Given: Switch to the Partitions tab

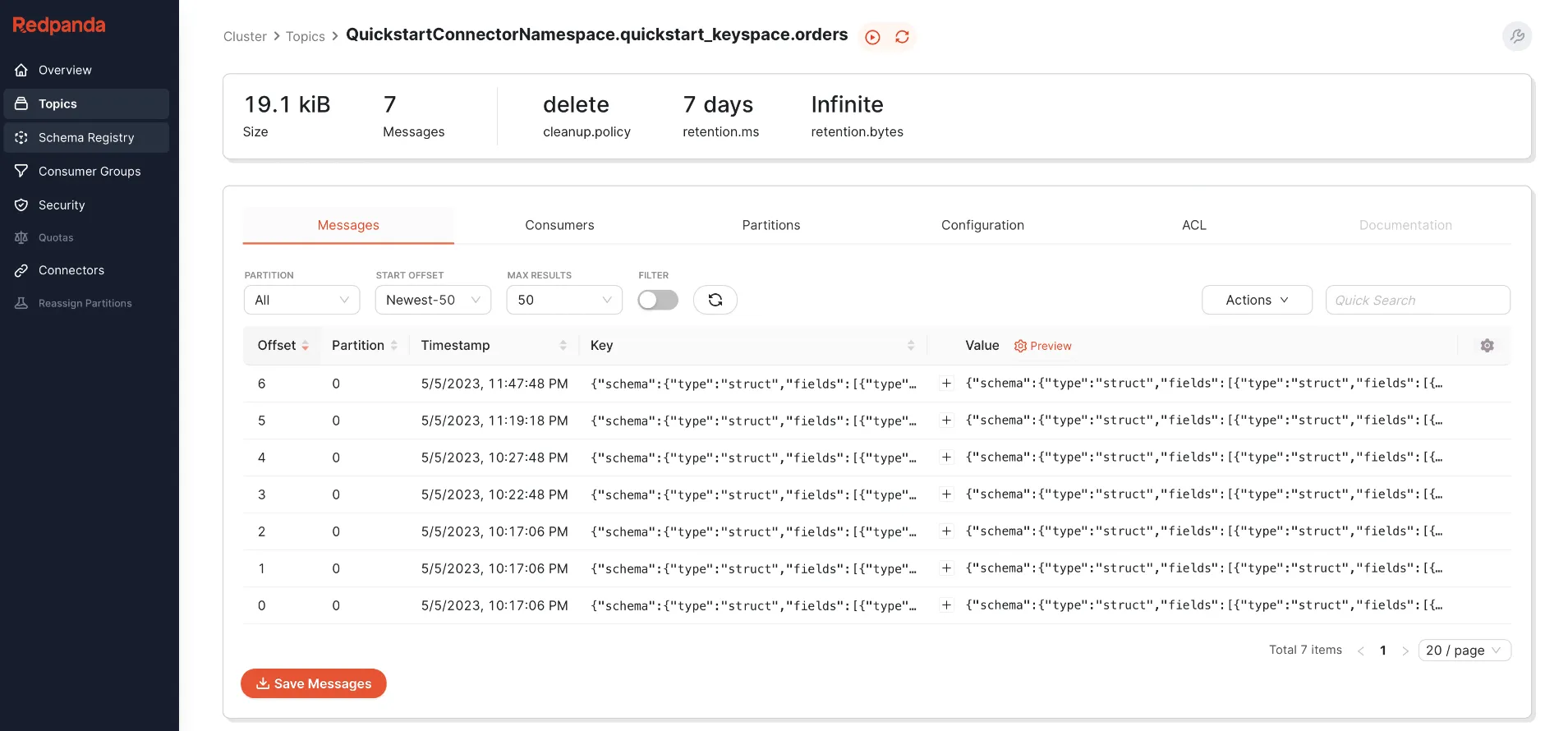Looking at the screenshot, I should [x=771, y=225].
